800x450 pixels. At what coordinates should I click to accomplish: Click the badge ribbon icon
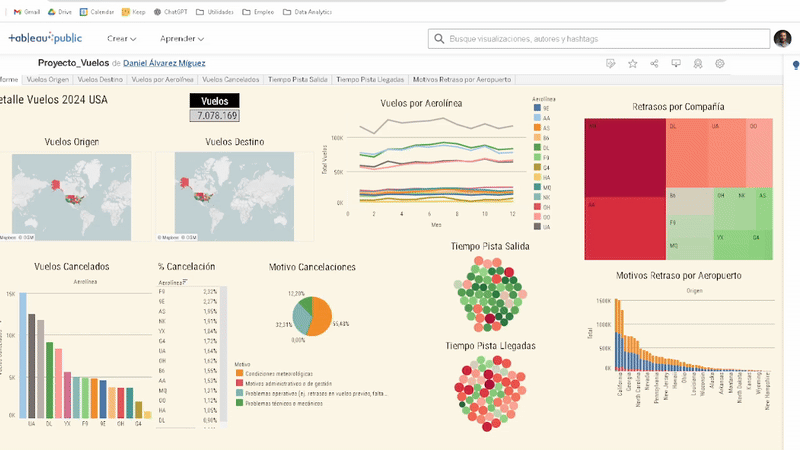coord(698,63)
